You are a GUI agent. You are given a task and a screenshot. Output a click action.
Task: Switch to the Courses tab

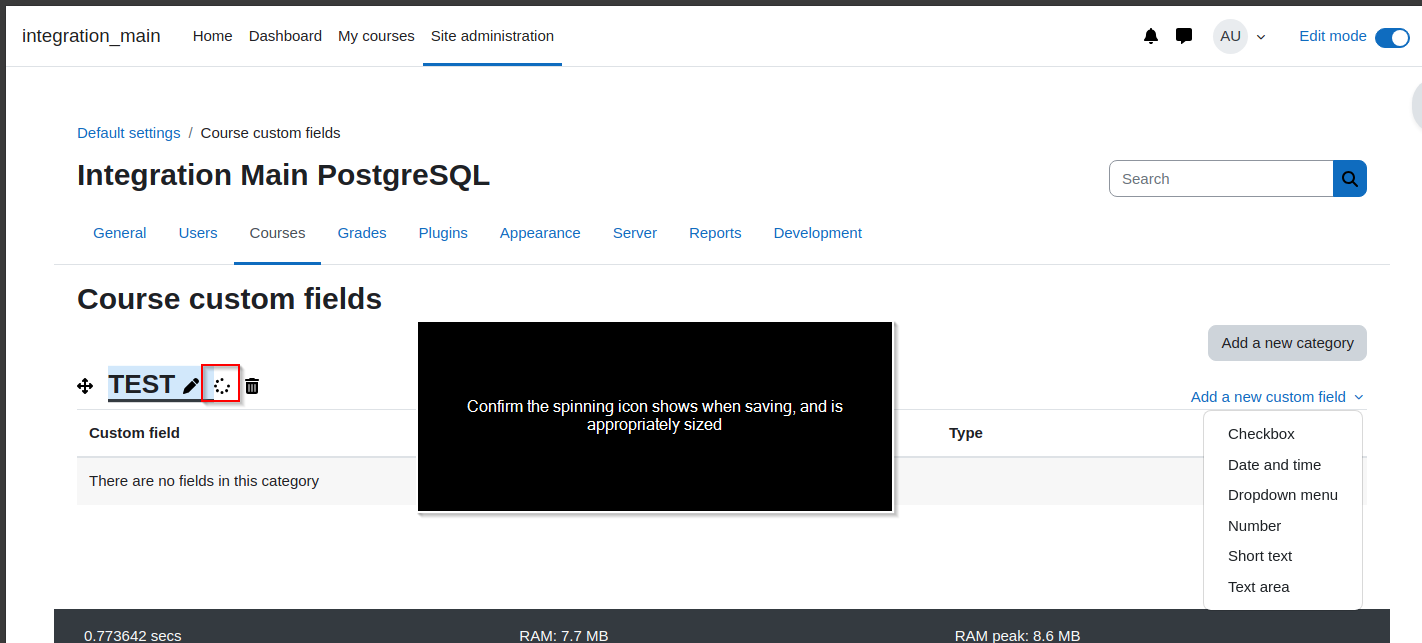tap(277, 233)
